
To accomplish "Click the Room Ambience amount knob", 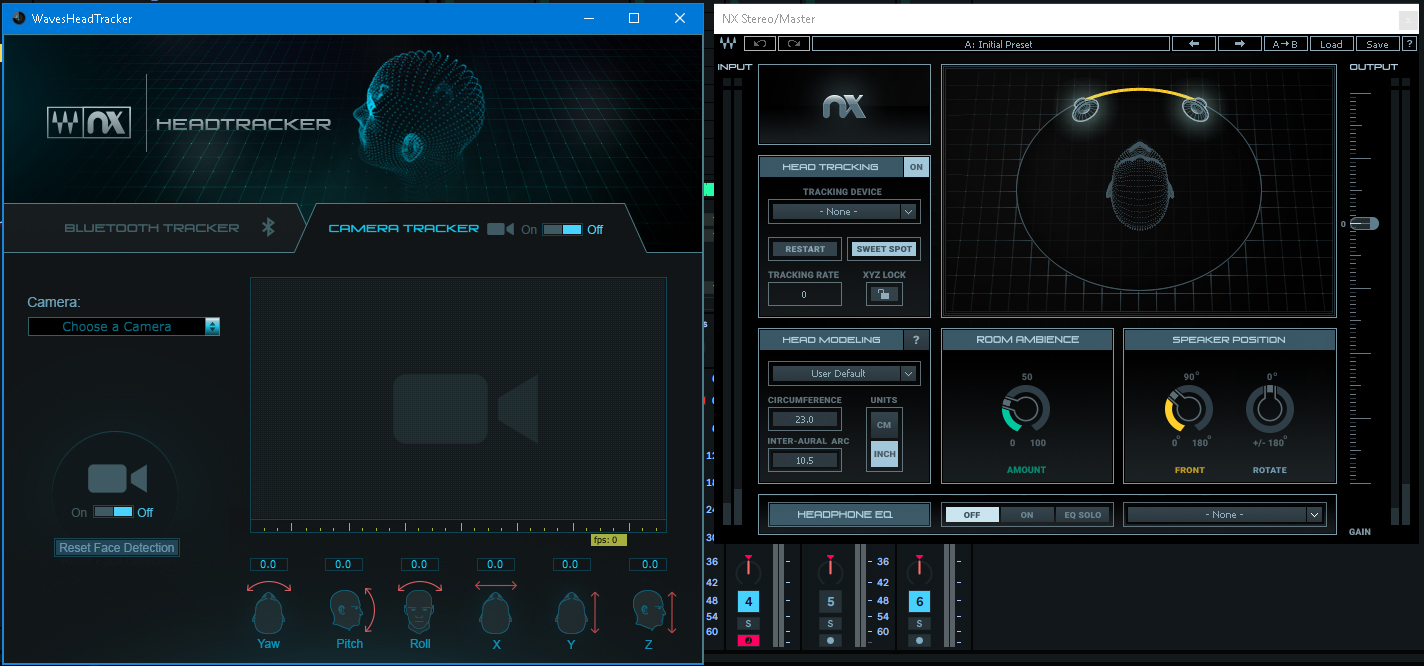I will [x=1026, y=411].
